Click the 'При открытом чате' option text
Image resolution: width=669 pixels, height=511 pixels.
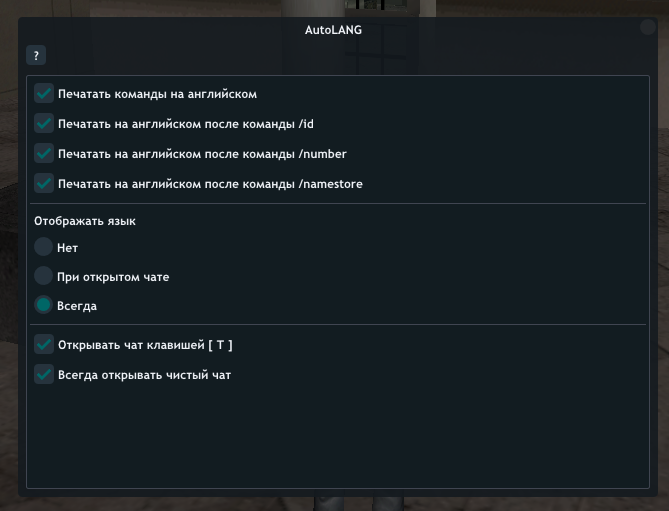click(113, 277)
